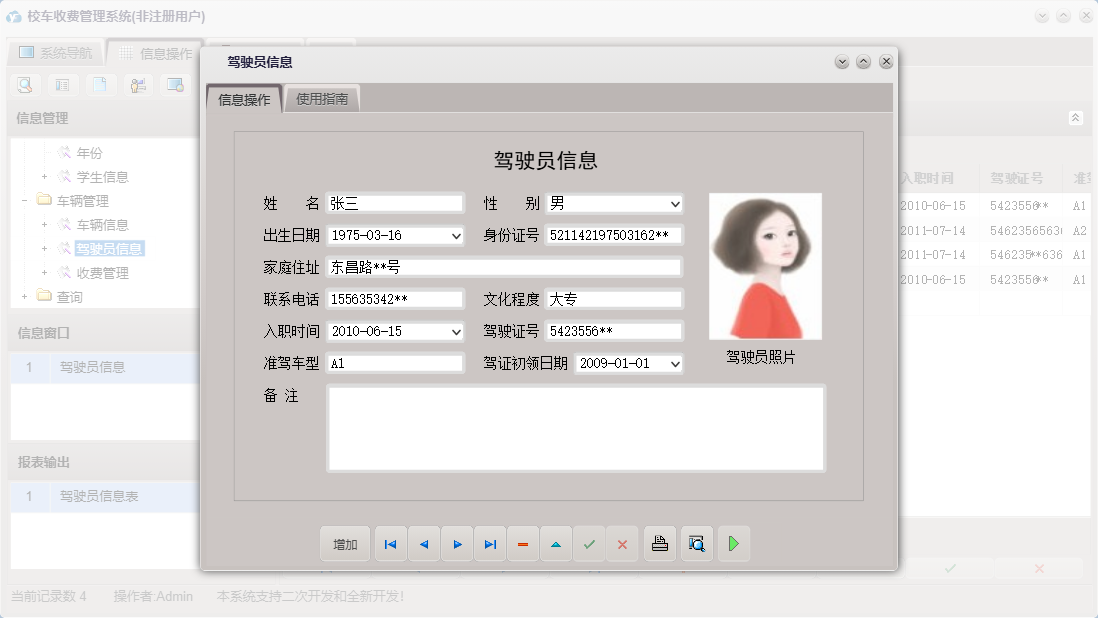This screenshot has width=1098, height=618.
Task: Select the search document icon in the toolbar
Action: point(25,85)
